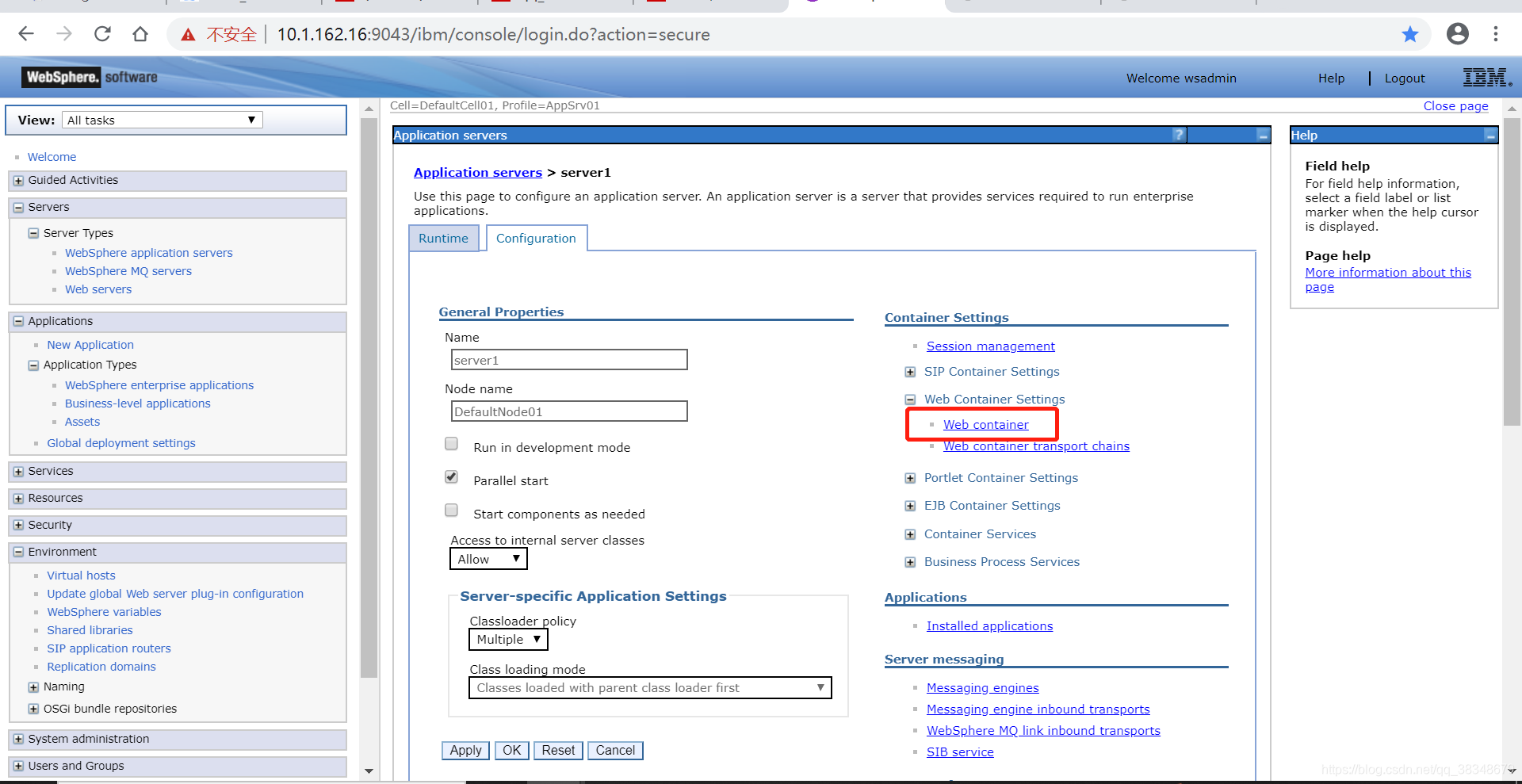Click the OK button
Screen dimensions: 1522x784
point(512,750)
